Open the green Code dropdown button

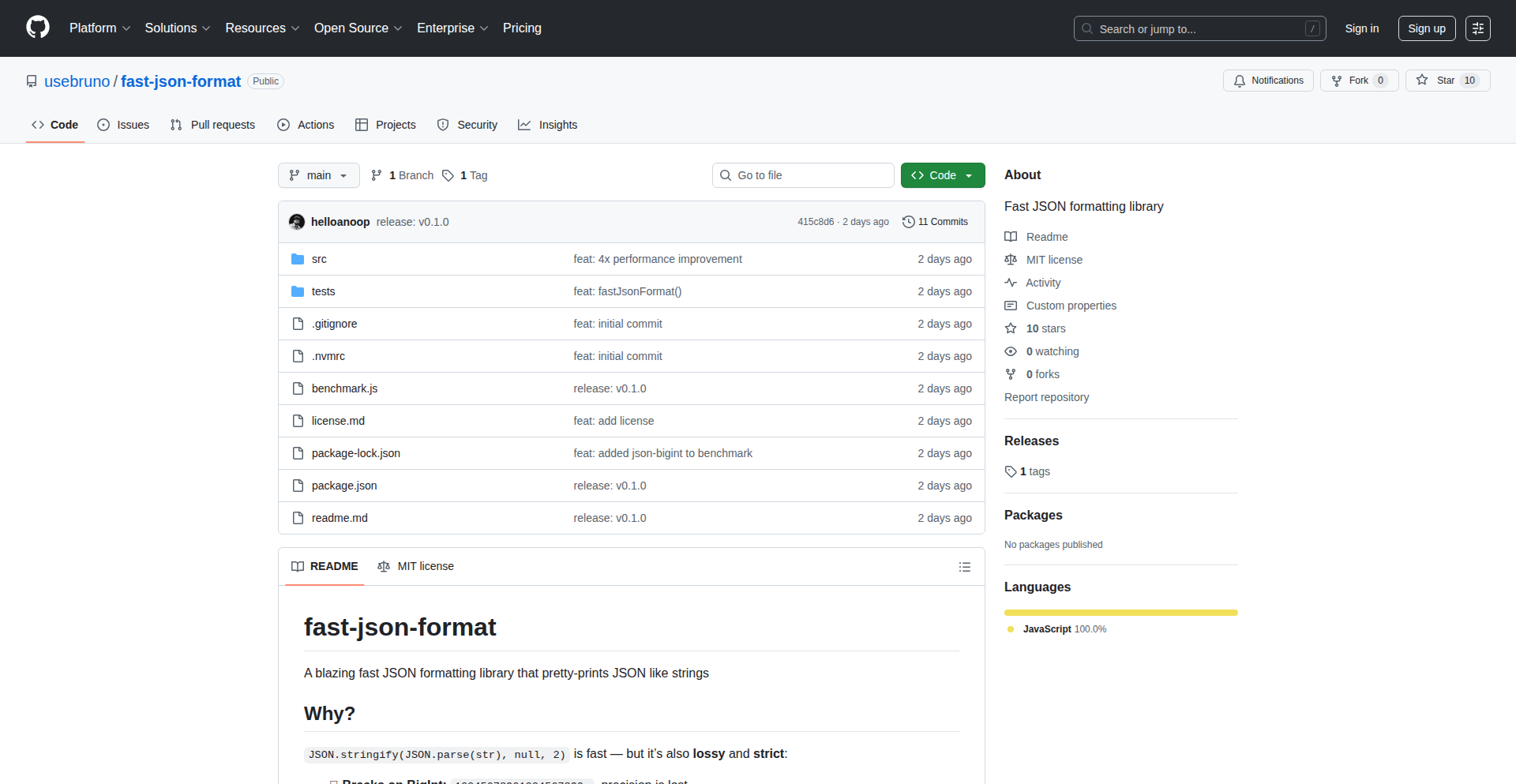tap(943, 175)
